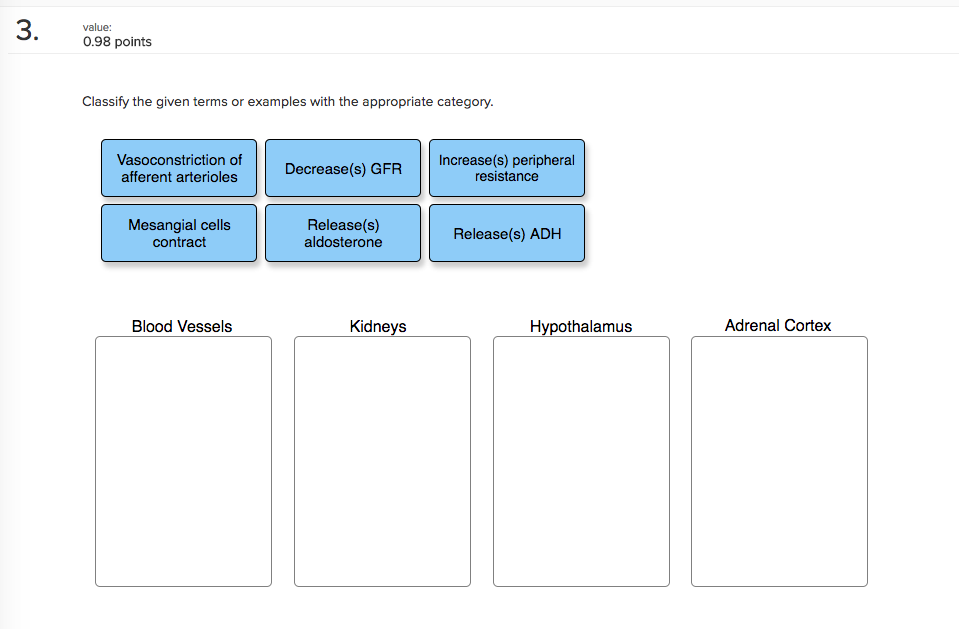Click the 'Adrenal Cortex' label

[778, 325]
